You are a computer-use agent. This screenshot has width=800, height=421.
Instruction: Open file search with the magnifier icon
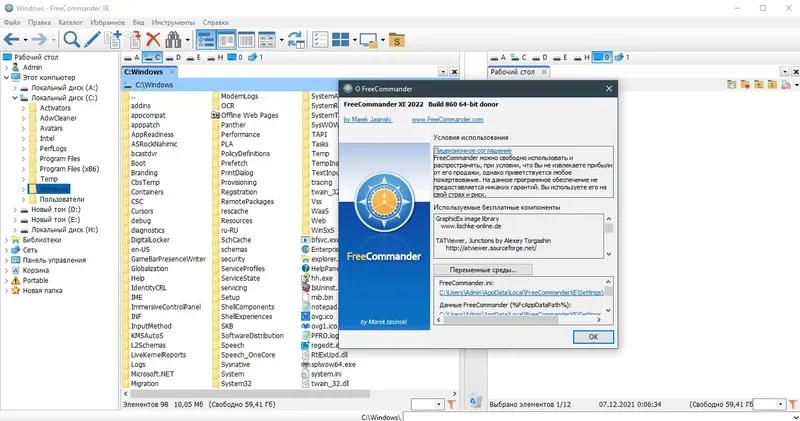pos(71,39)
